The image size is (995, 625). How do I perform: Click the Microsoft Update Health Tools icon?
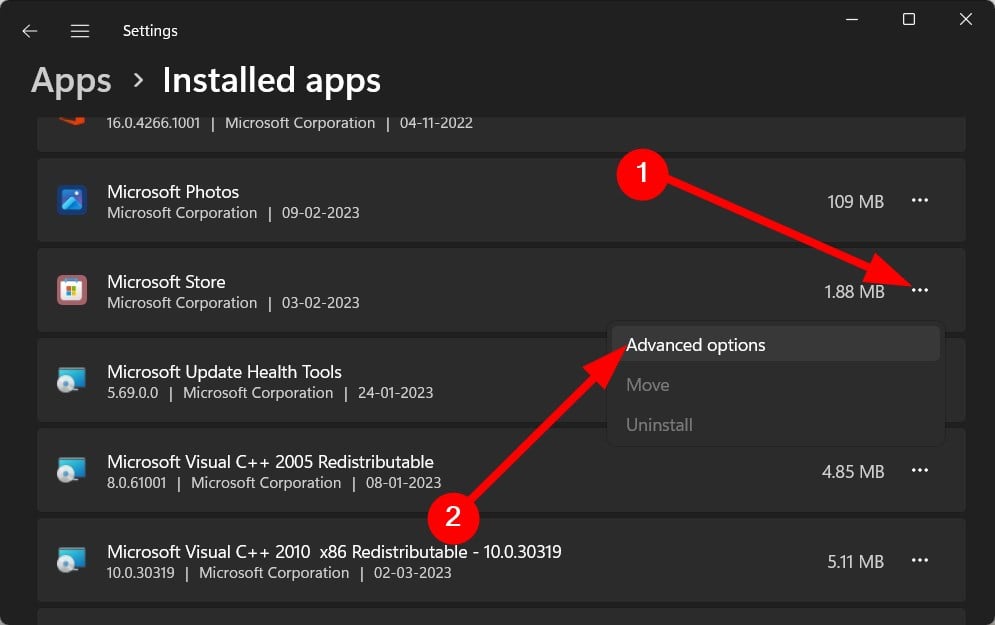pos(71,381)
